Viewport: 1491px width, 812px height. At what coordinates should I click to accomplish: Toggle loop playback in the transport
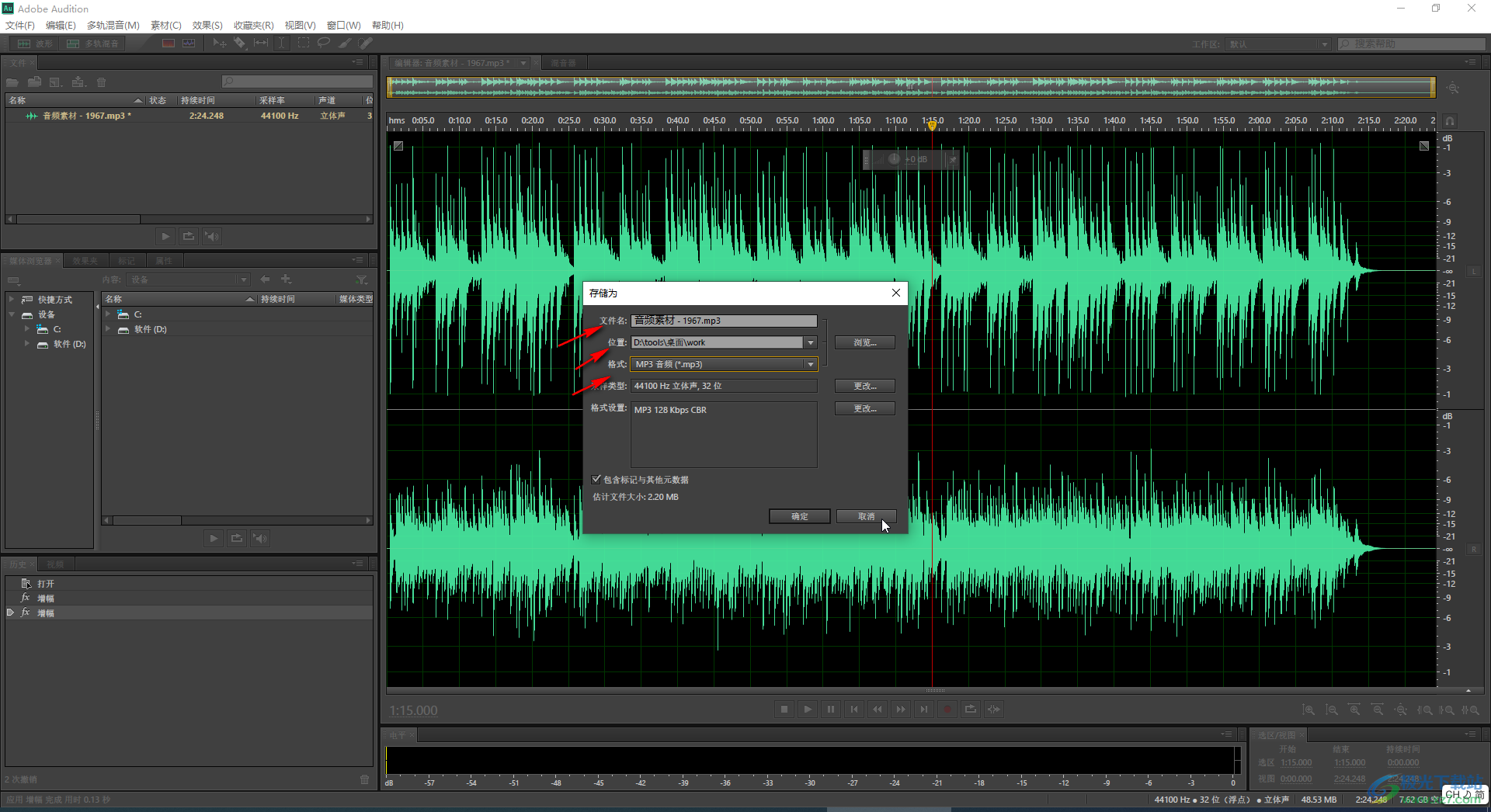(971, 709)
